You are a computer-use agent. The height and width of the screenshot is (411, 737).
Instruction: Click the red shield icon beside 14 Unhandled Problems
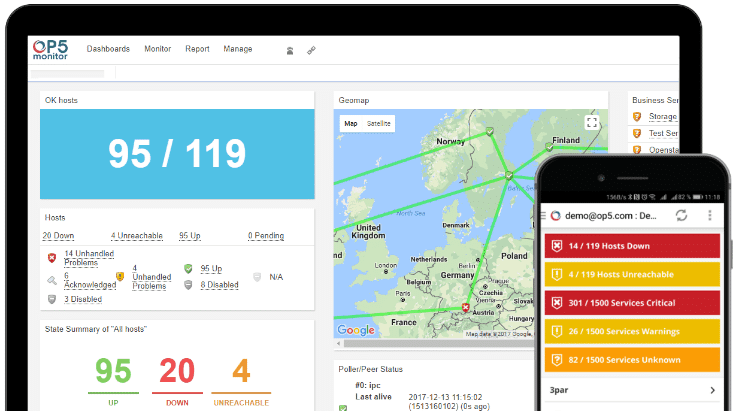click(52, 258)
